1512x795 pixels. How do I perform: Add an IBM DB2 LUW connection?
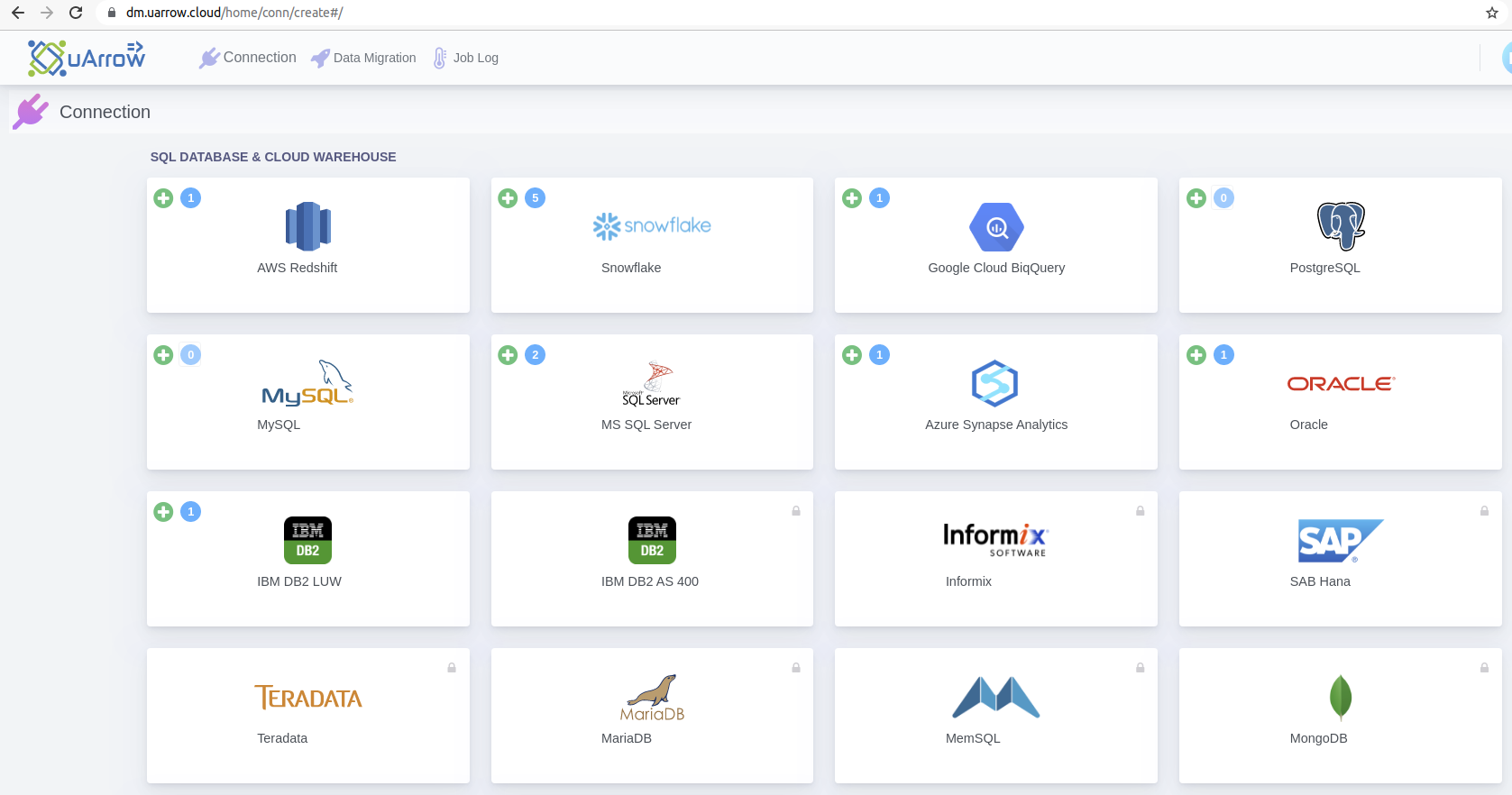[163, 512]
